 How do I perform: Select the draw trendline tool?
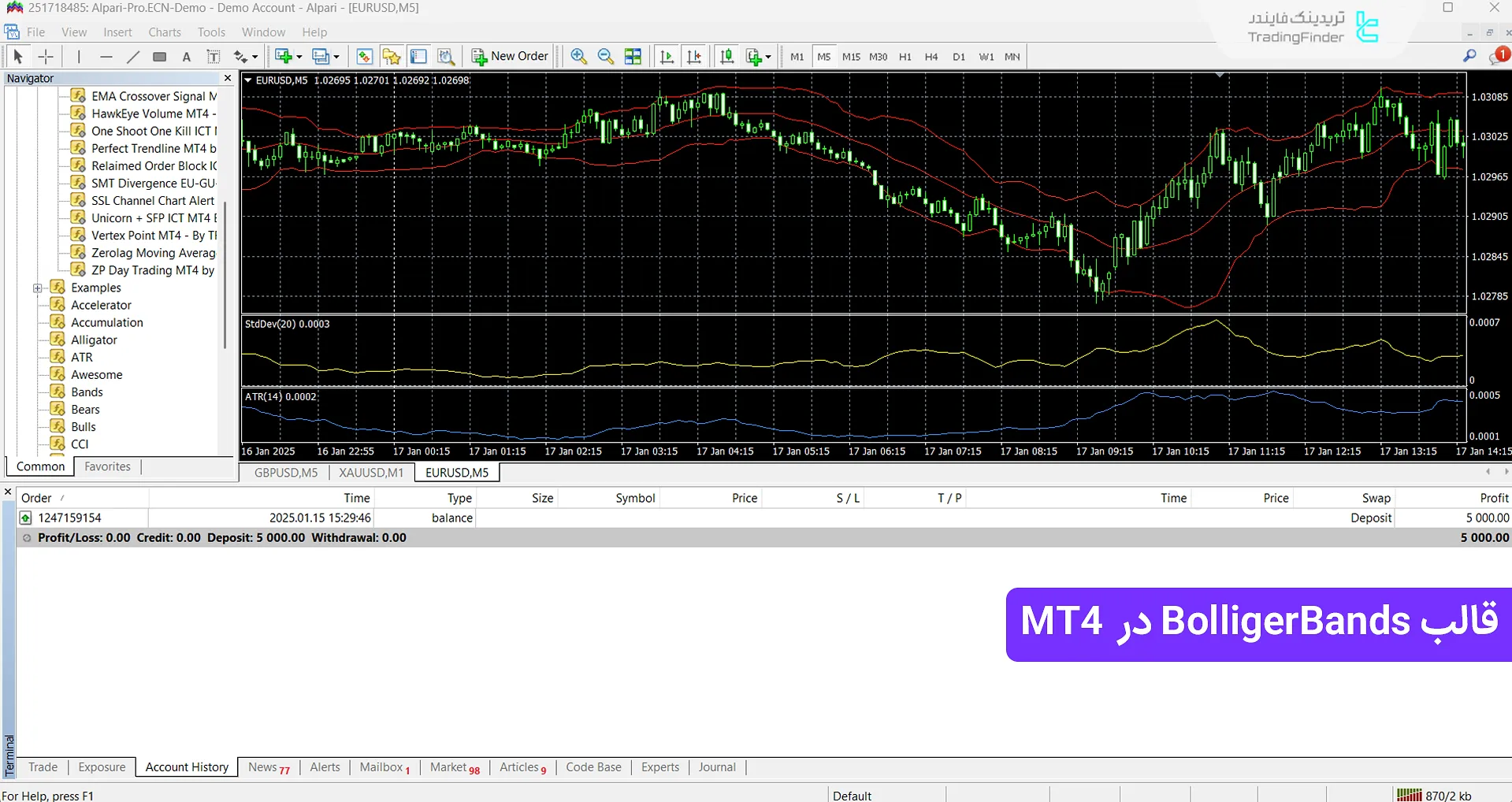coord(133,57)
